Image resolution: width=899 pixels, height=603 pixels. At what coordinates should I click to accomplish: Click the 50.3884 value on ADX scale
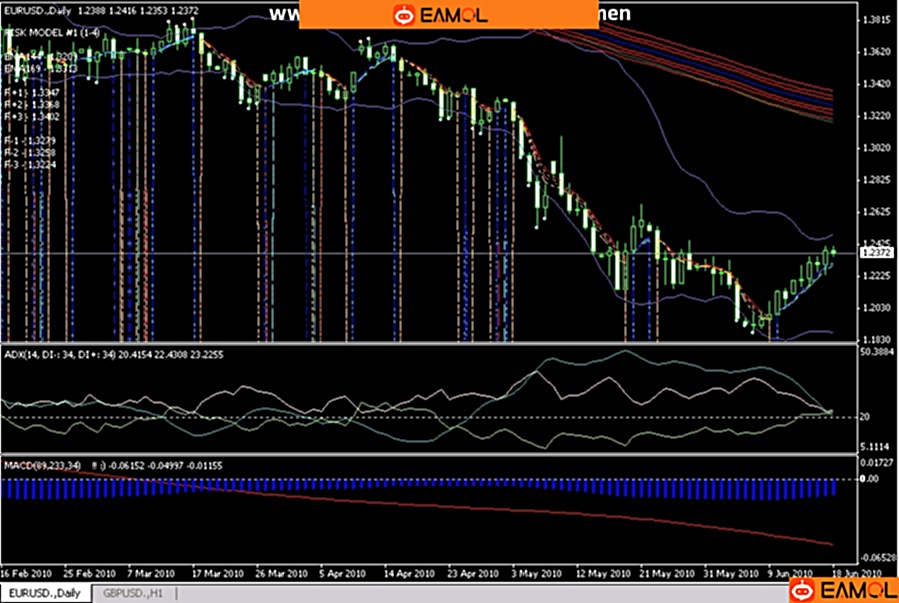pos(878,353)
